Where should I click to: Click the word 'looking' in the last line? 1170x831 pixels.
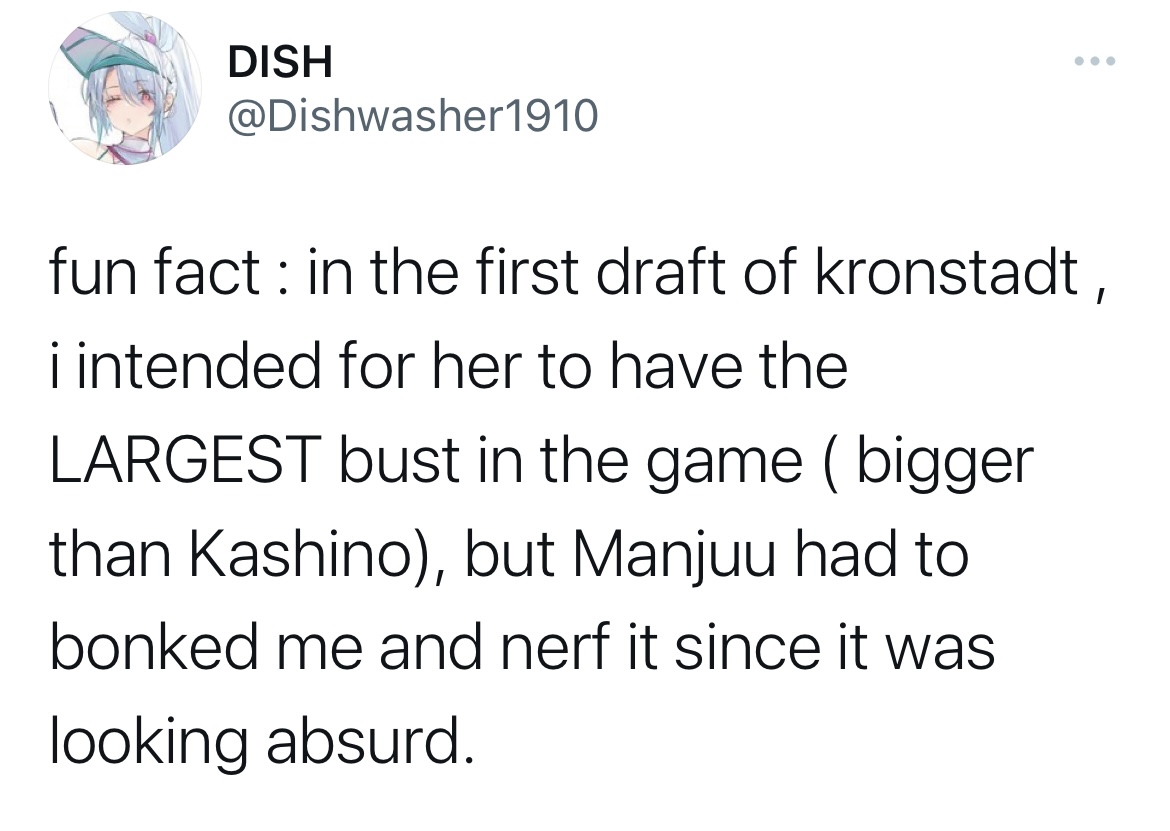coord(149,746)
